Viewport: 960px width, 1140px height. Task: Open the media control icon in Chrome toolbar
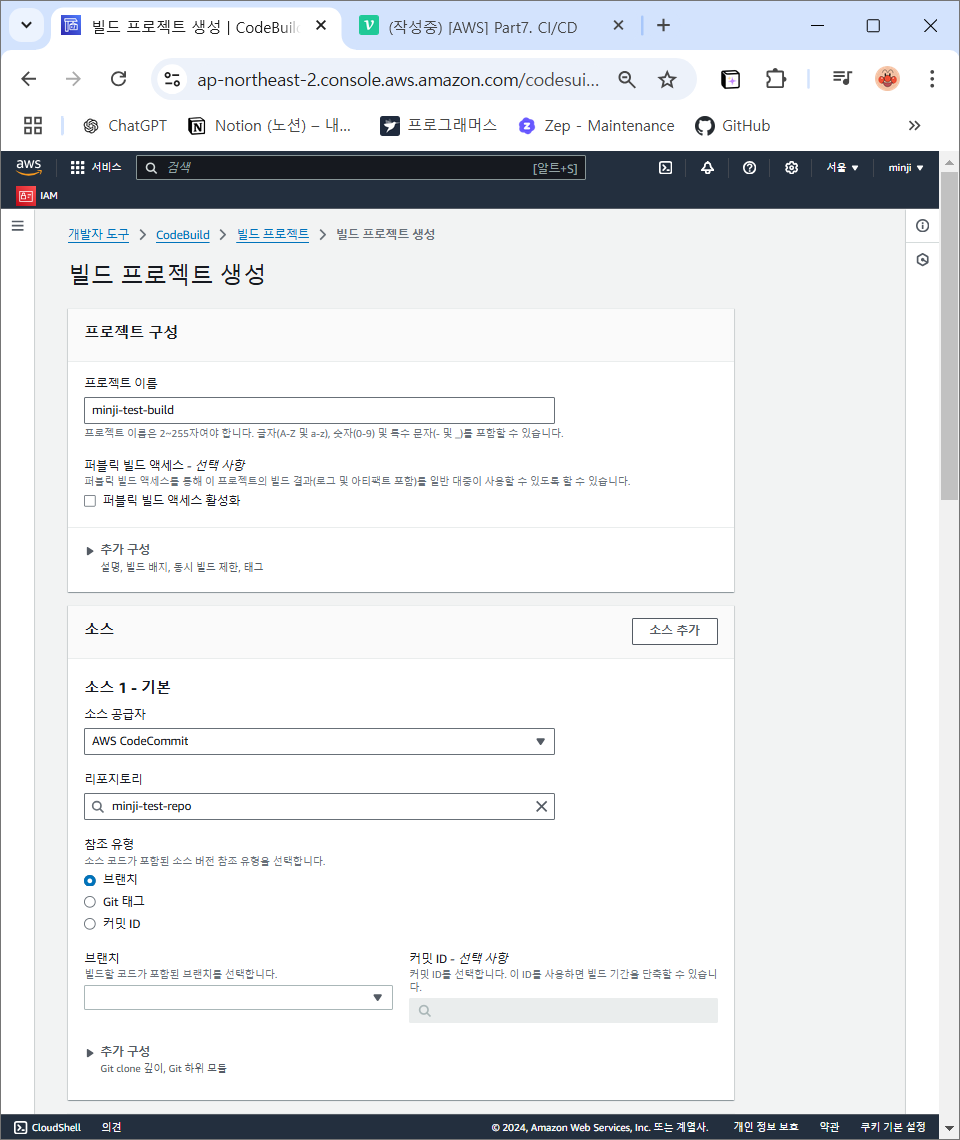click(842, 79)
